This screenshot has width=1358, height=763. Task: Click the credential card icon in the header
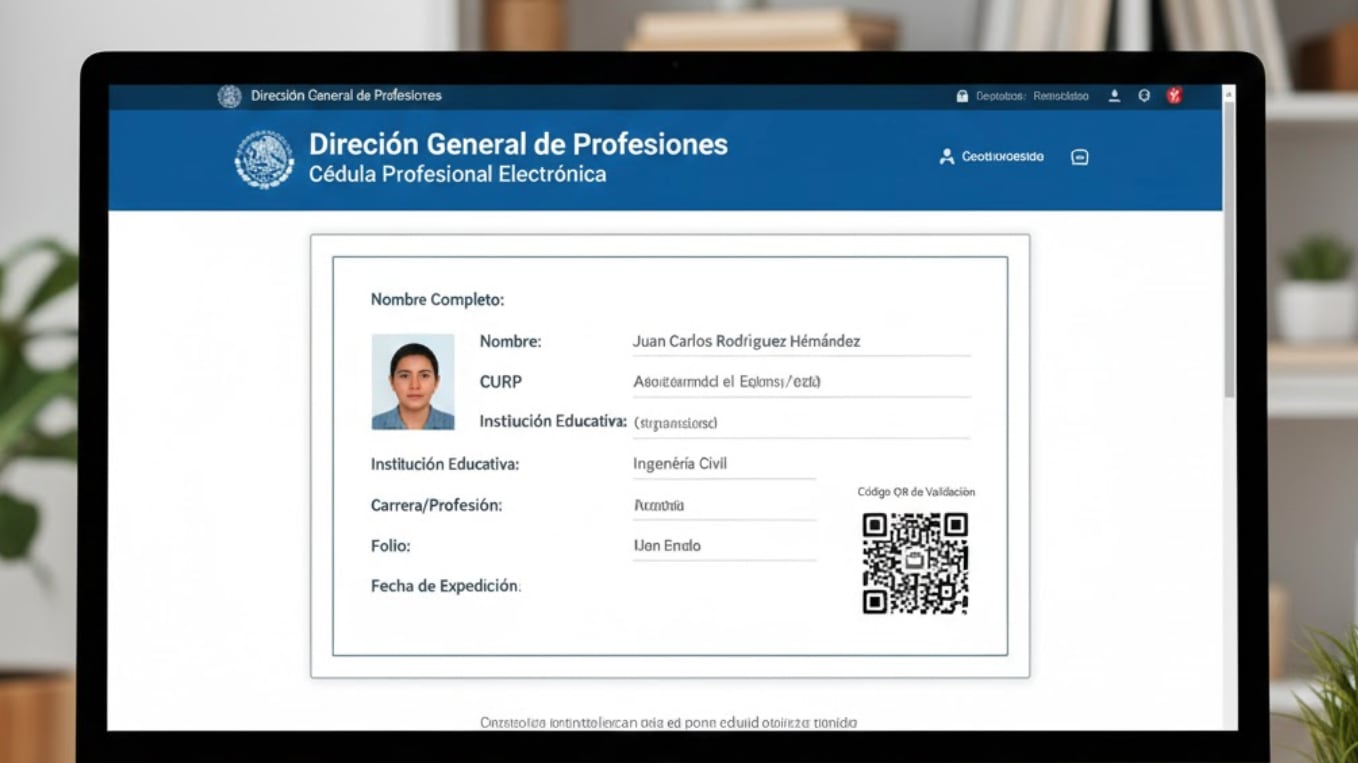click(x=1079, y=157)
